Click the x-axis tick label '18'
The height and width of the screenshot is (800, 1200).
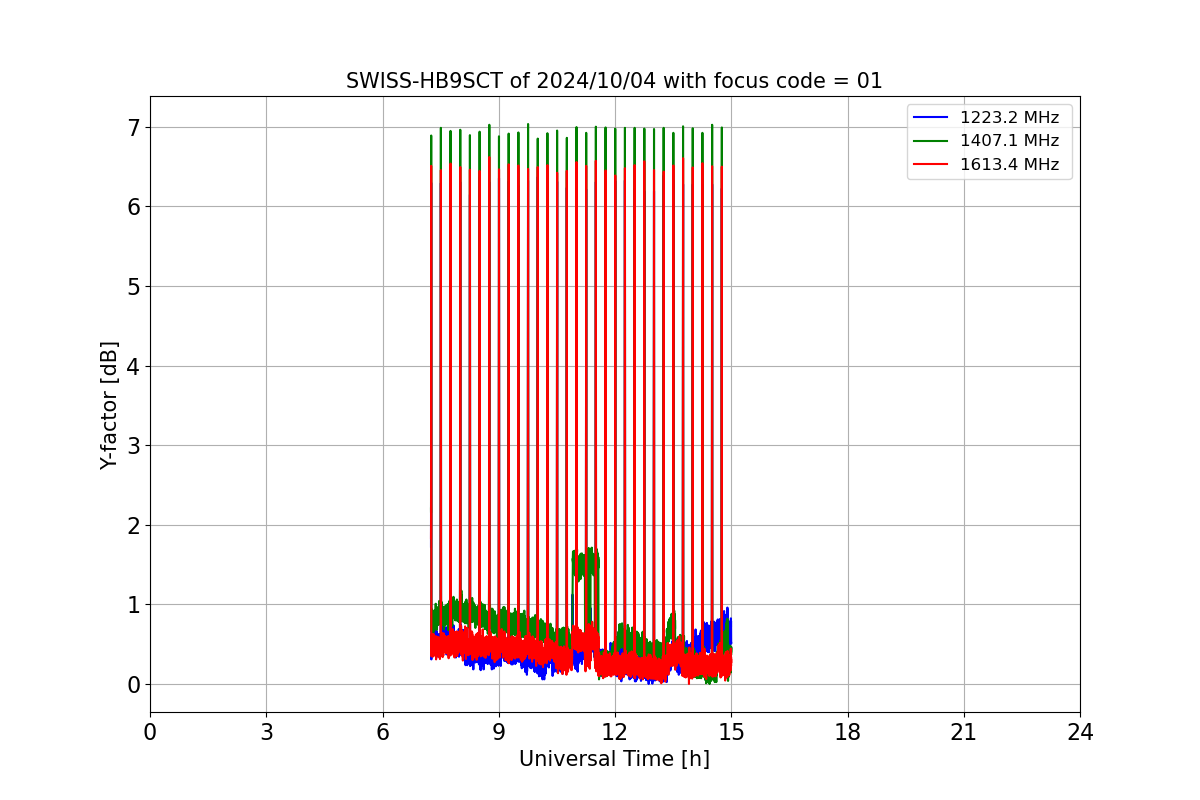[x=847, y=733]
